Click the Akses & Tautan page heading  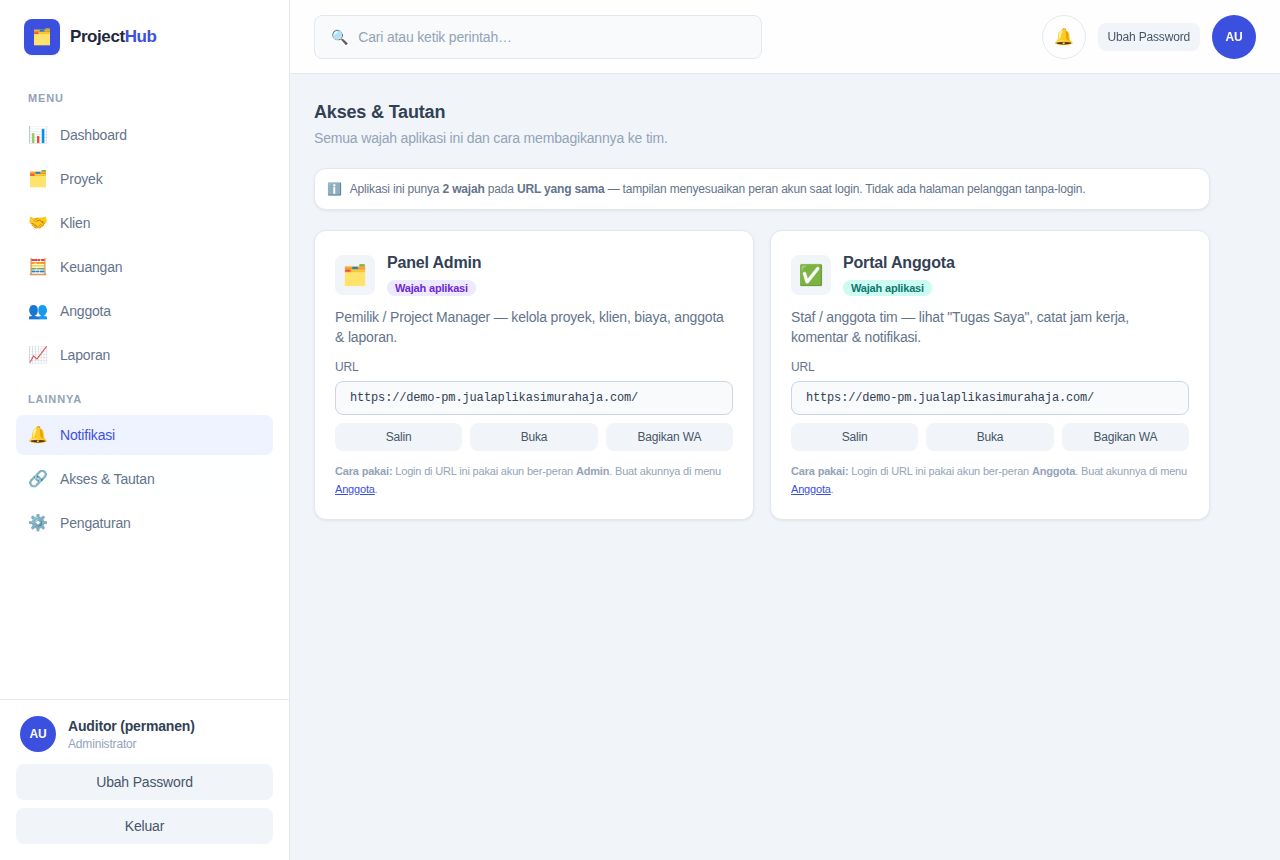[380, 112]
